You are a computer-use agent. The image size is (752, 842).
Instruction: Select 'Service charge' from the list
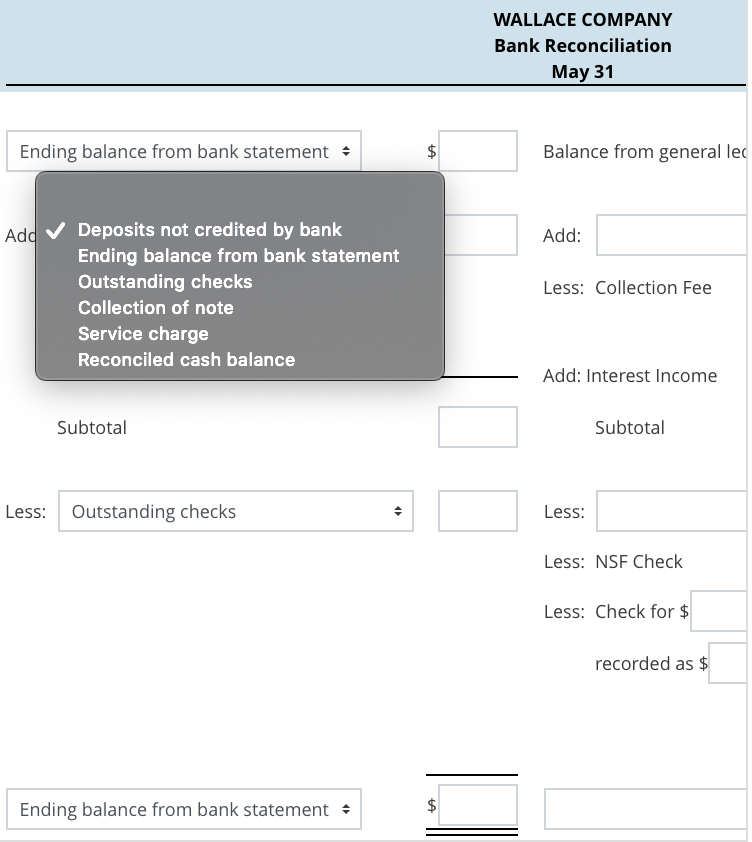[143, 333]
